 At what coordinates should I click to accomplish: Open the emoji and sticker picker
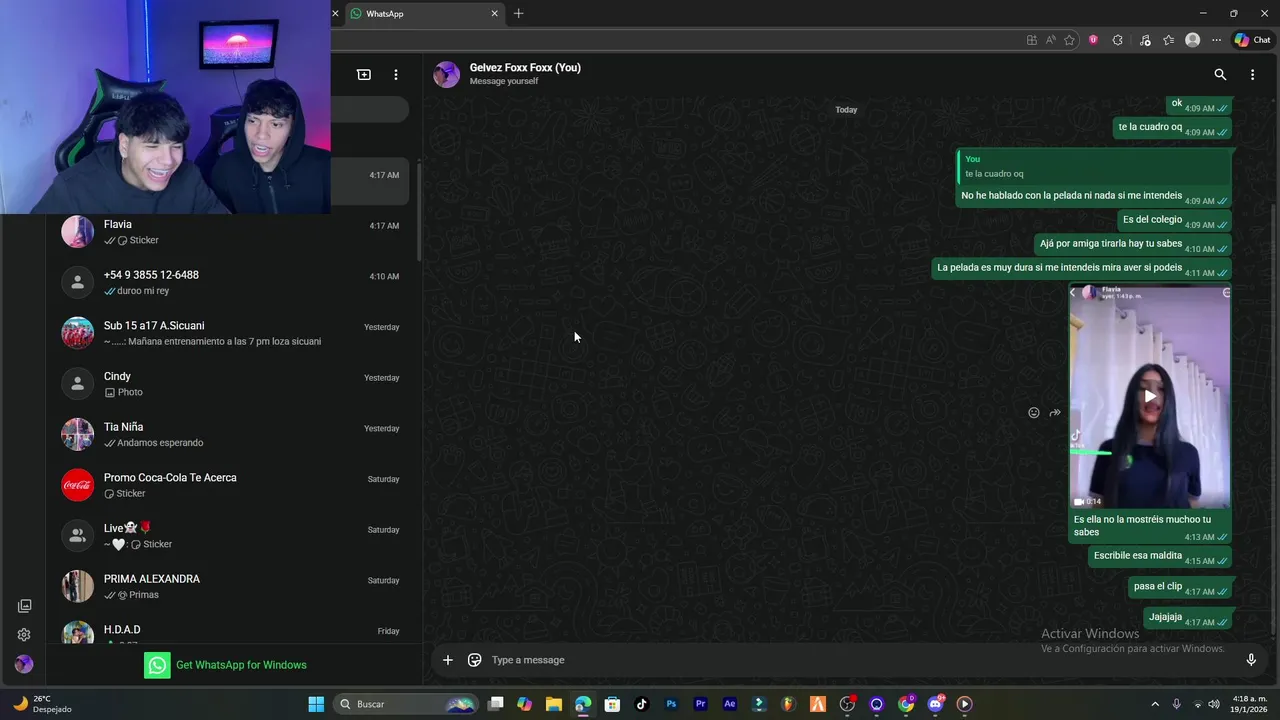coord(475,660)
